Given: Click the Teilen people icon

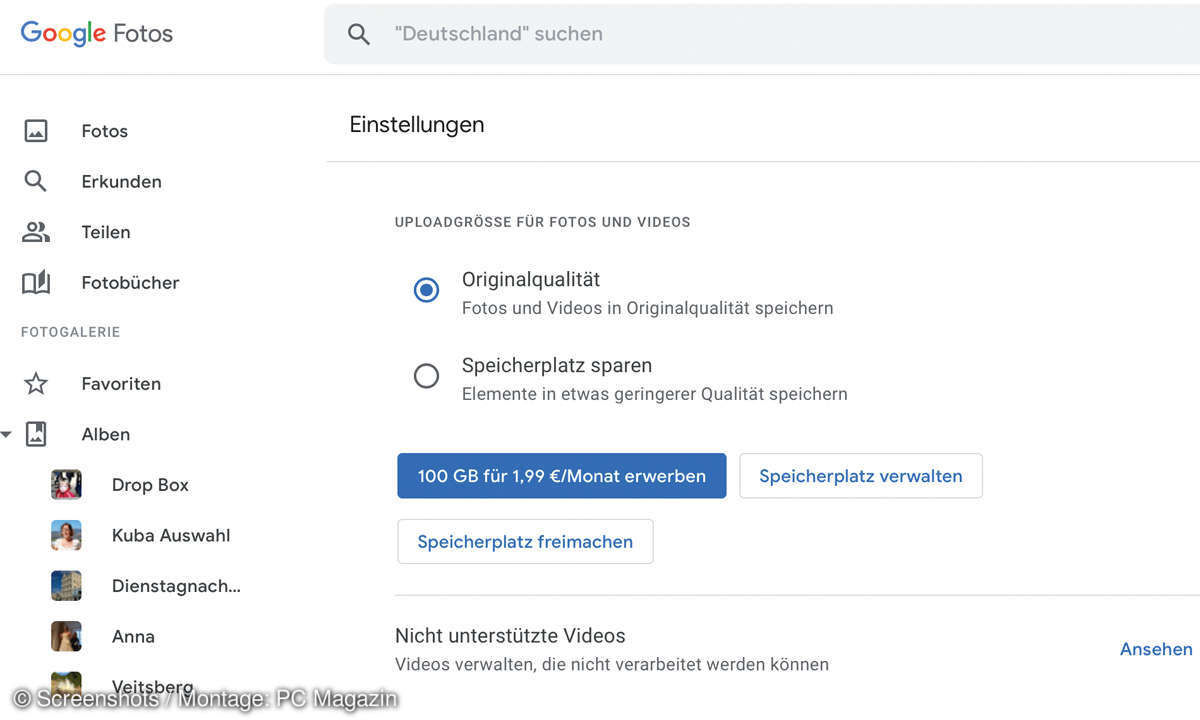Looking at the screenshot, I should point(36,232).
